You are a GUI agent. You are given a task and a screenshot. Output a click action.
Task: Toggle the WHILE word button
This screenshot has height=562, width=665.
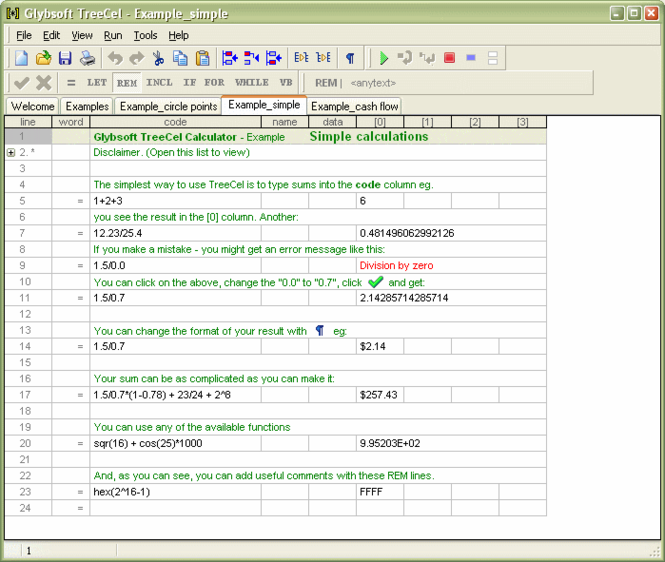tap(252, 83)
